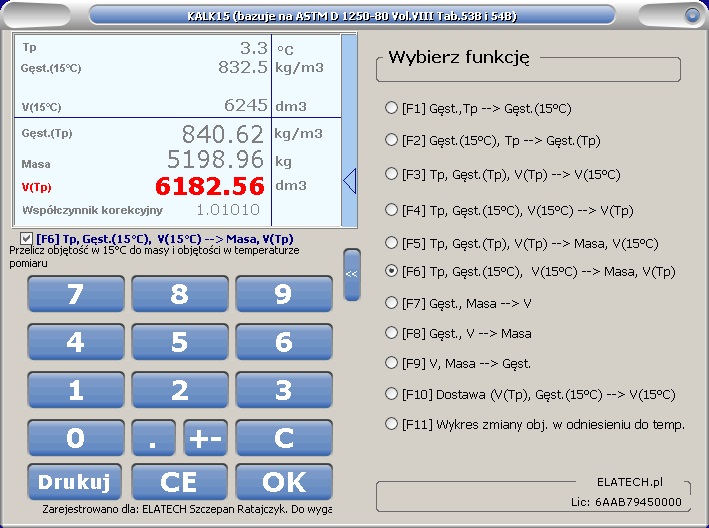This screenshot has width=709, height=528.
Task: Tap keypad digit 3
Action: pyautogui.click(x=284, y=390)
